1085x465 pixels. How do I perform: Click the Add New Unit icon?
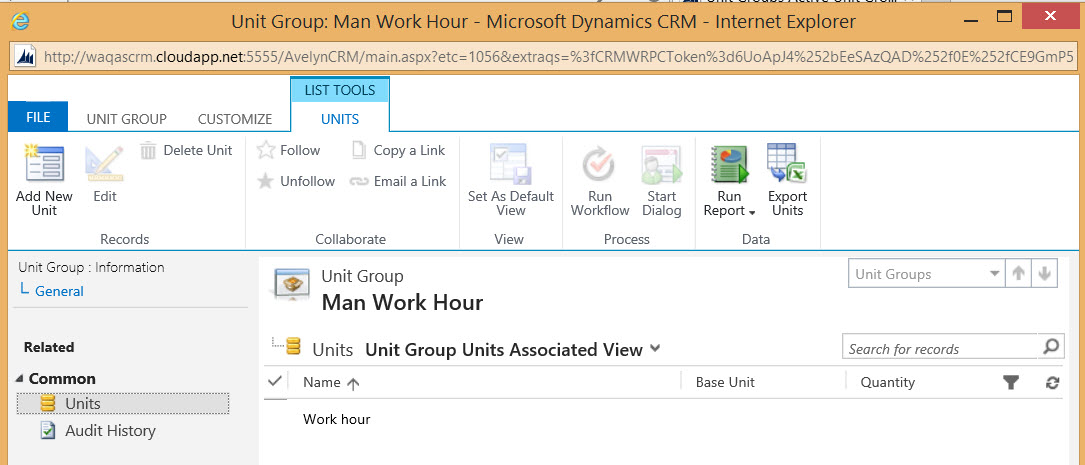pos(44,163)
